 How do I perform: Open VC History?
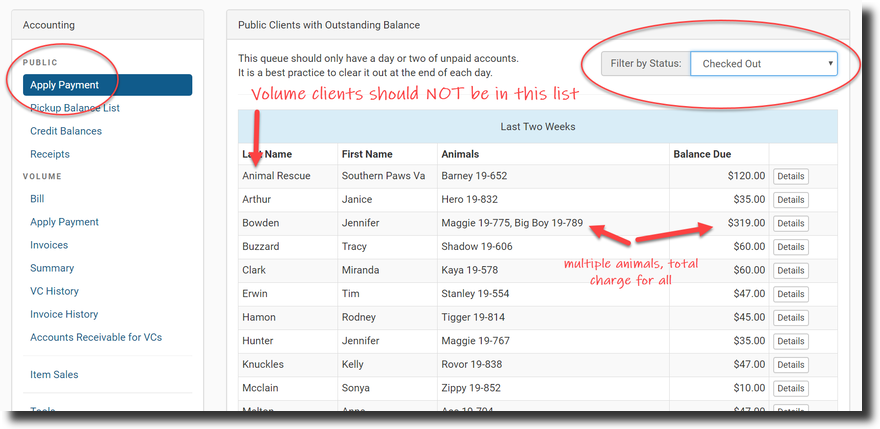tap(54, 291)
